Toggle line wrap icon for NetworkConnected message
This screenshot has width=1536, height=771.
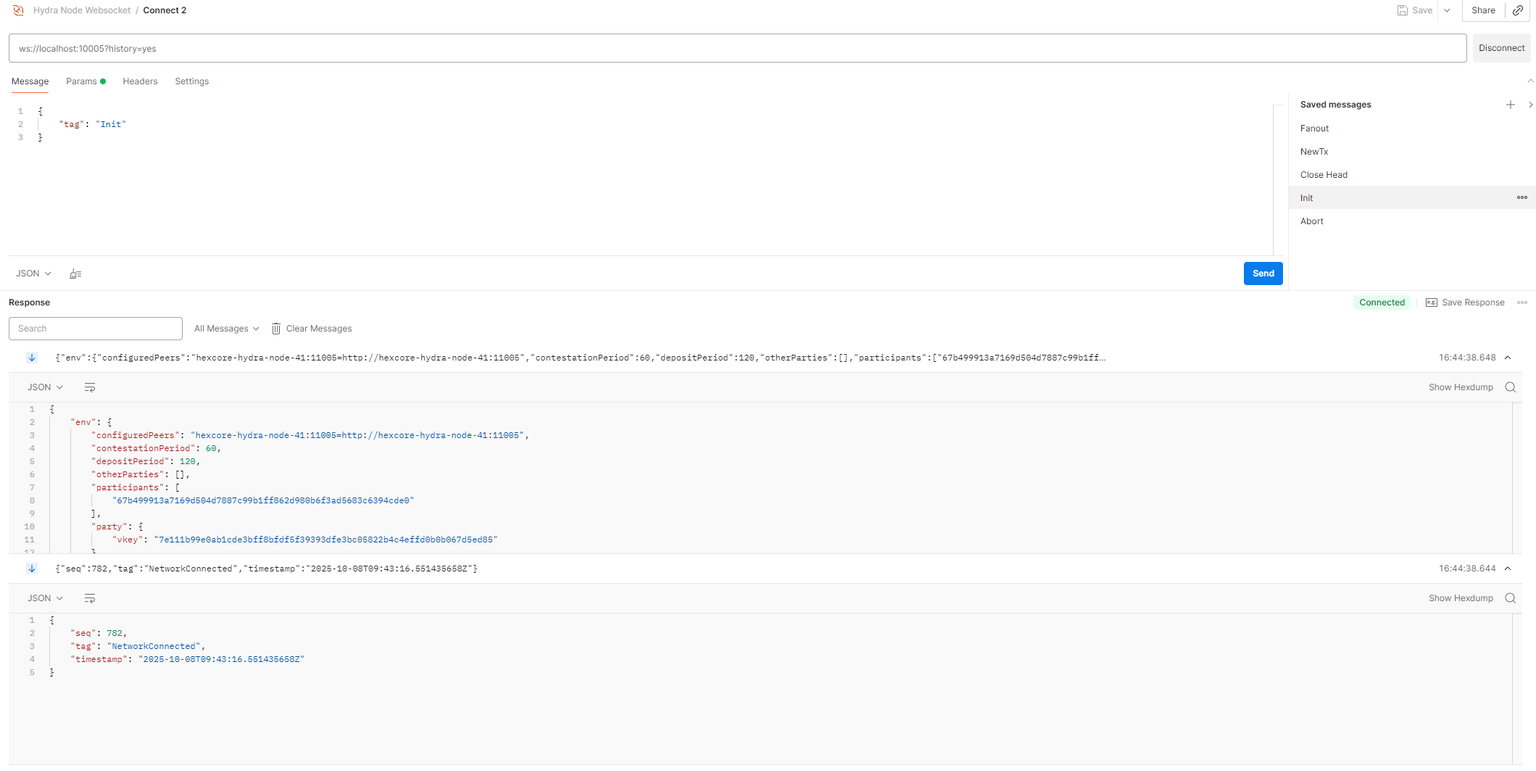90,598
